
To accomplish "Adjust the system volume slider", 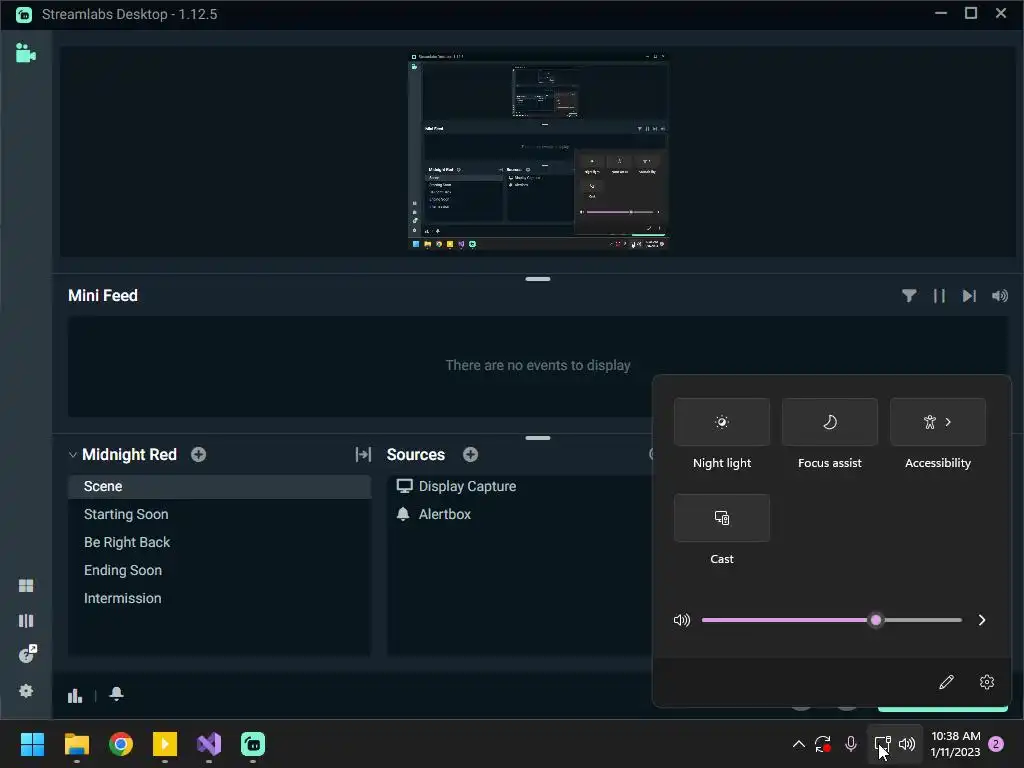I will point(831,620).
